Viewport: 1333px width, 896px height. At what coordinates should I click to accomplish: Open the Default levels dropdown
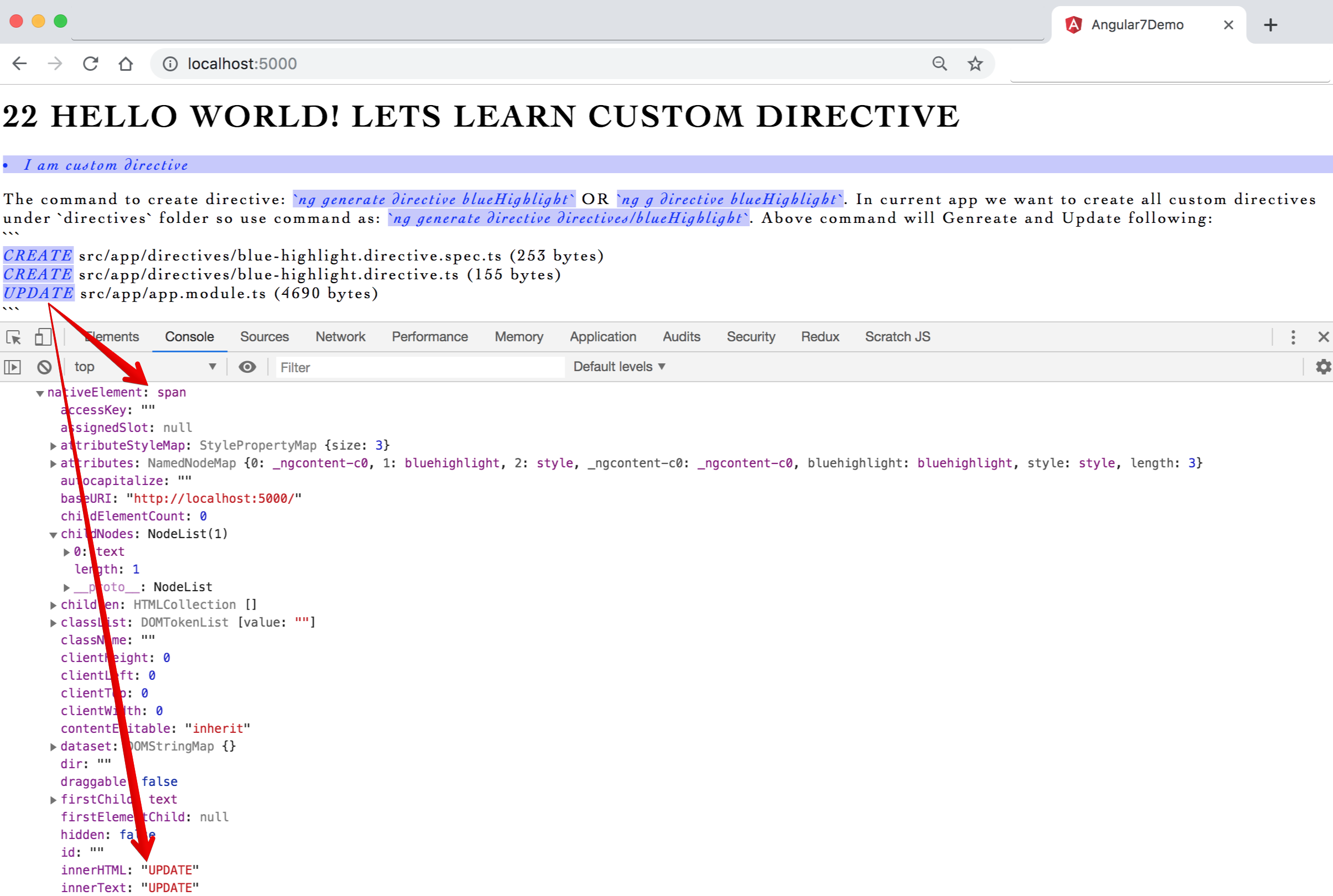tap(619, 367)
